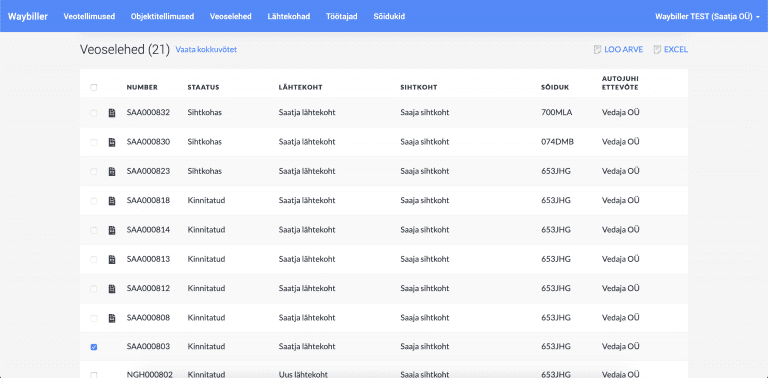
Task: Open the Sõidukid menu item
Action: click(389, 16)
